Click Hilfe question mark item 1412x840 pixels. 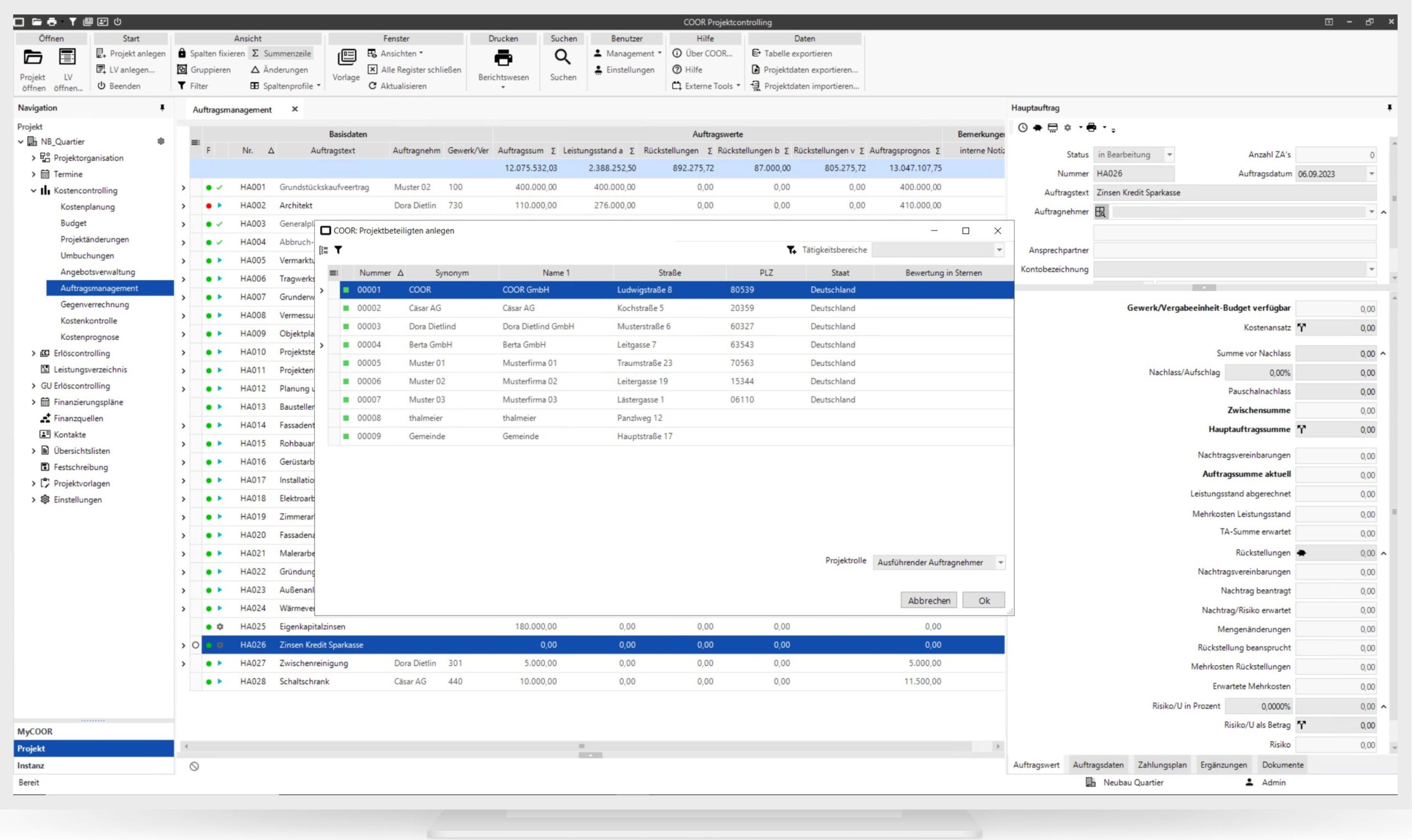[687, 69]
